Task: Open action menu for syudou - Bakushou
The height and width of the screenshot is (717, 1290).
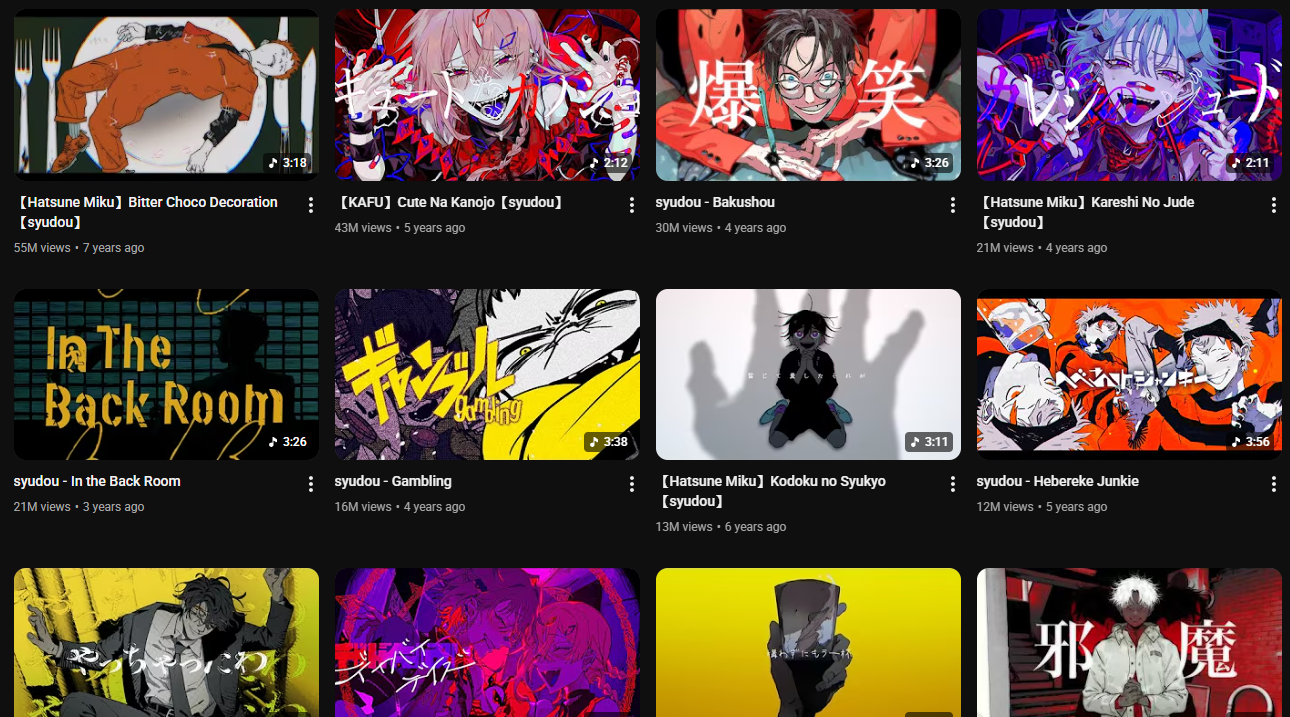Action: (953, 205)
